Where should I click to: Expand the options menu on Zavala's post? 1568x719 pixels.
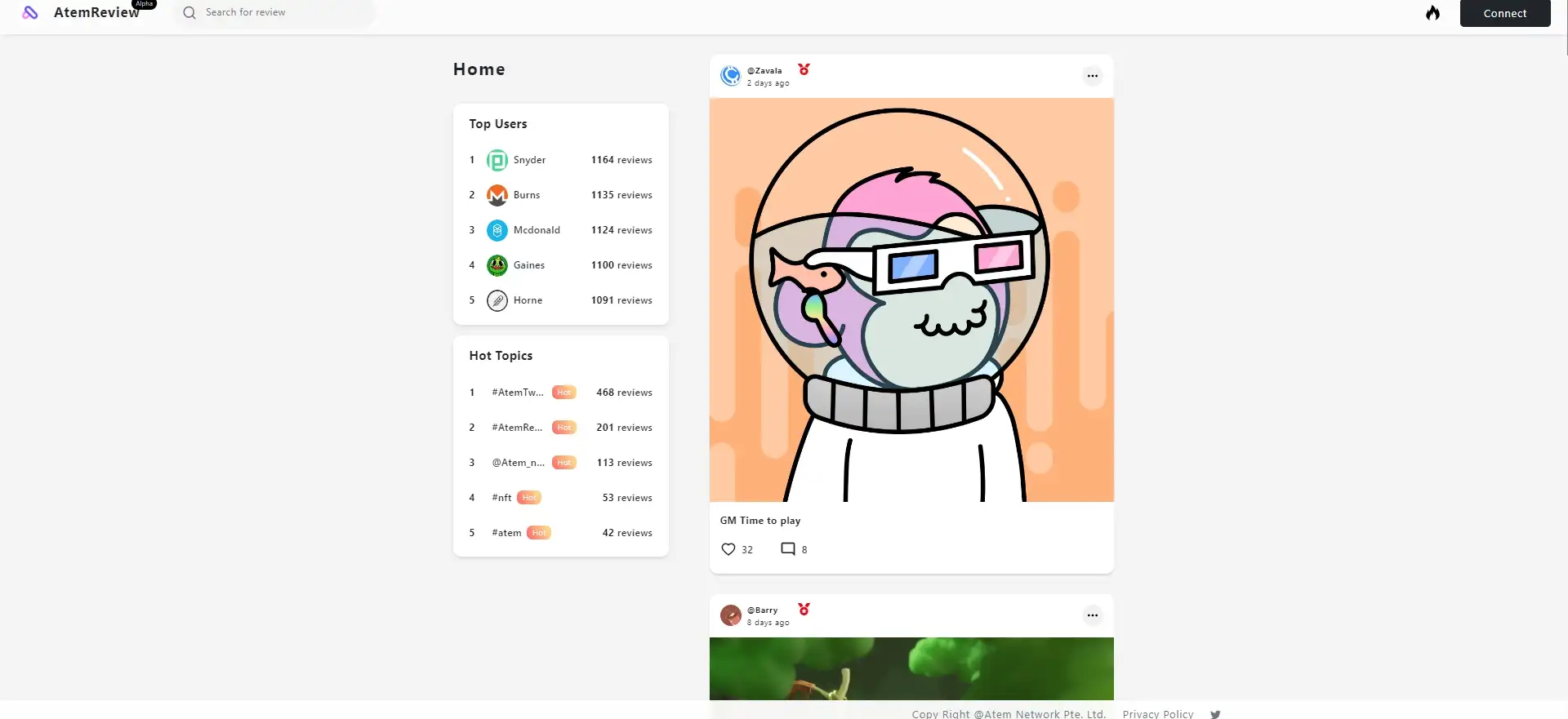[1092, 76]
